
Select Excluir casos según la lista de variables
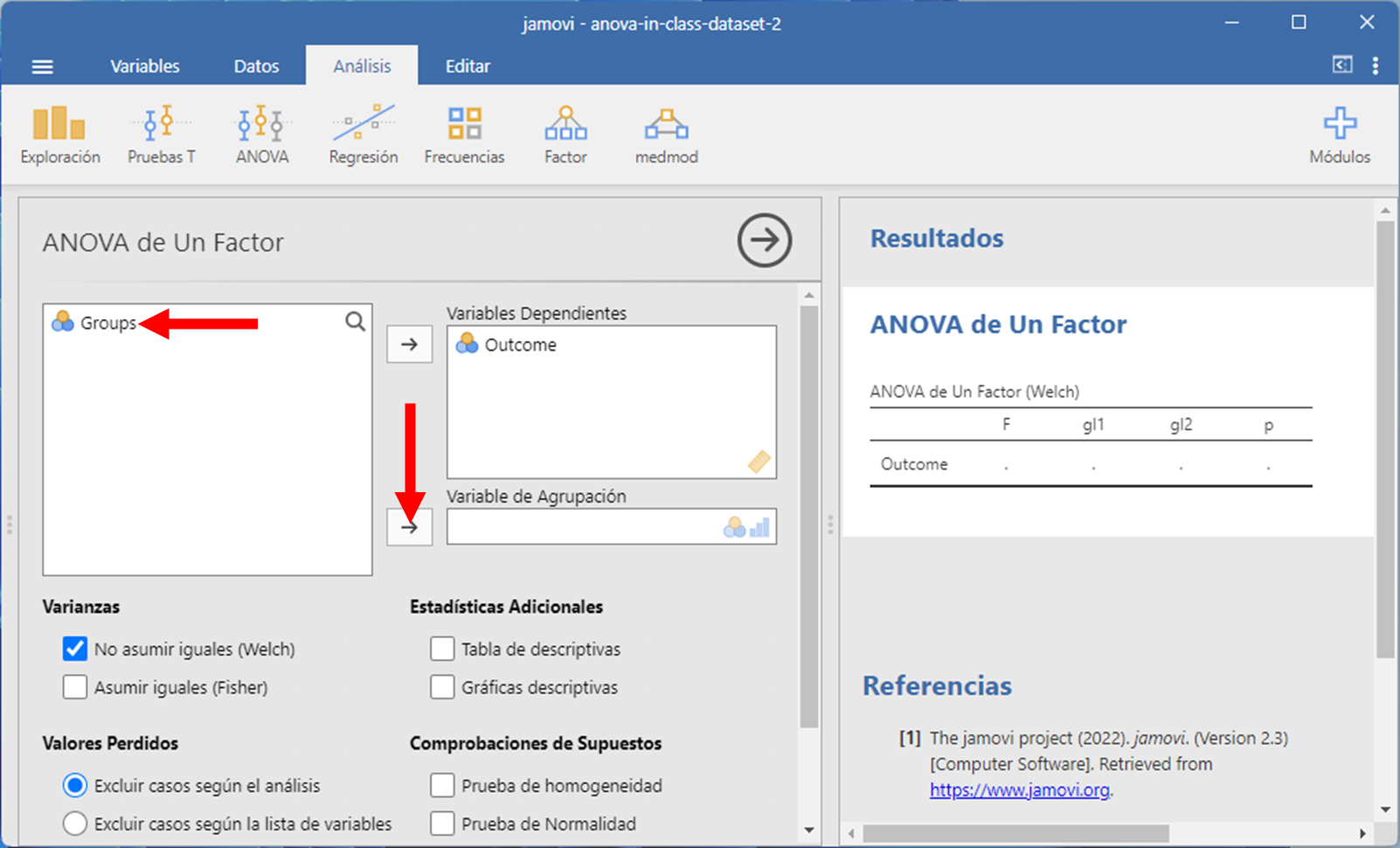click(75, 824)
